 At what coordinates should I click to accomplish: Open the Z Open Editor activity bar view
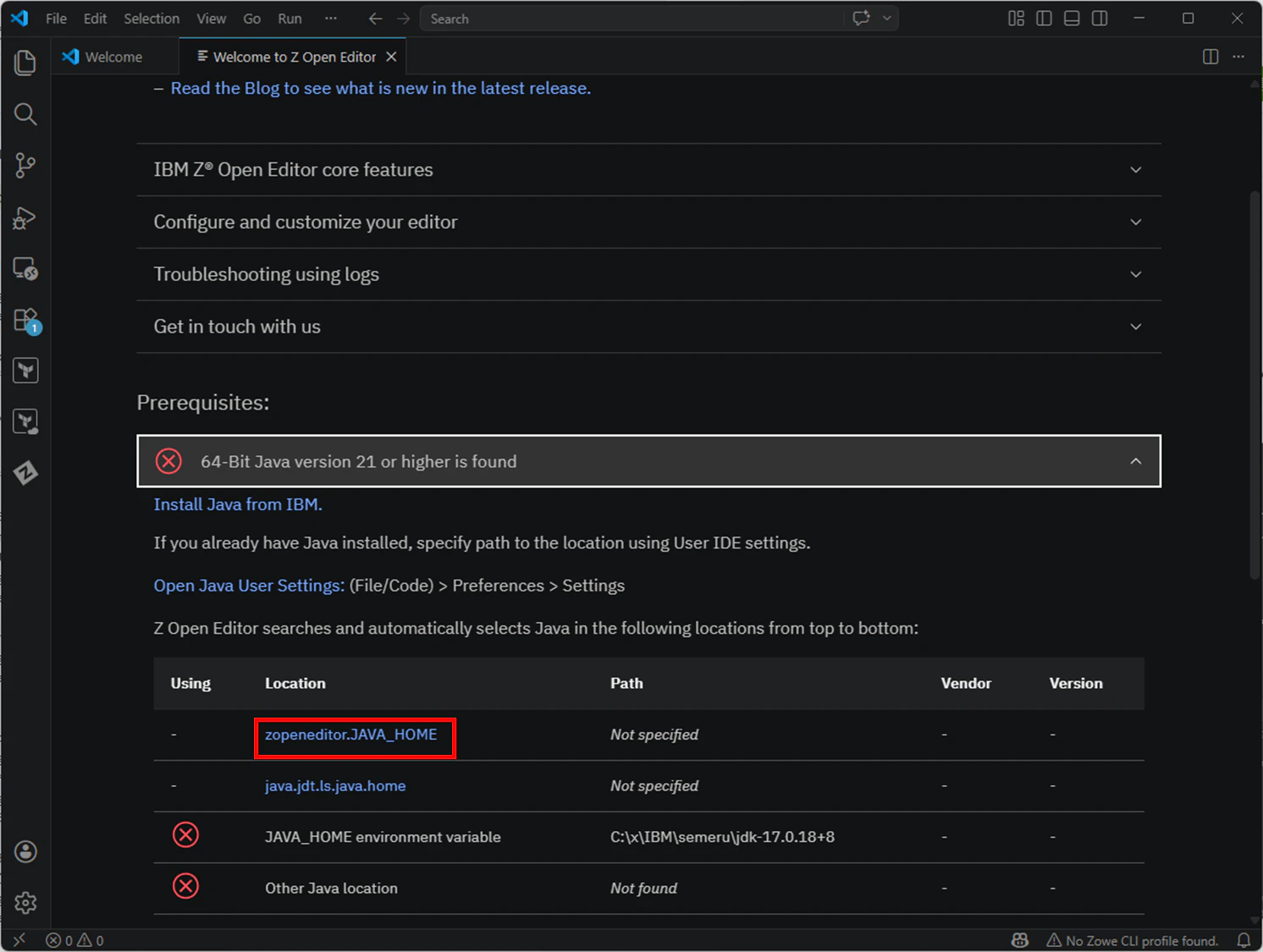[x=25, y=473]
